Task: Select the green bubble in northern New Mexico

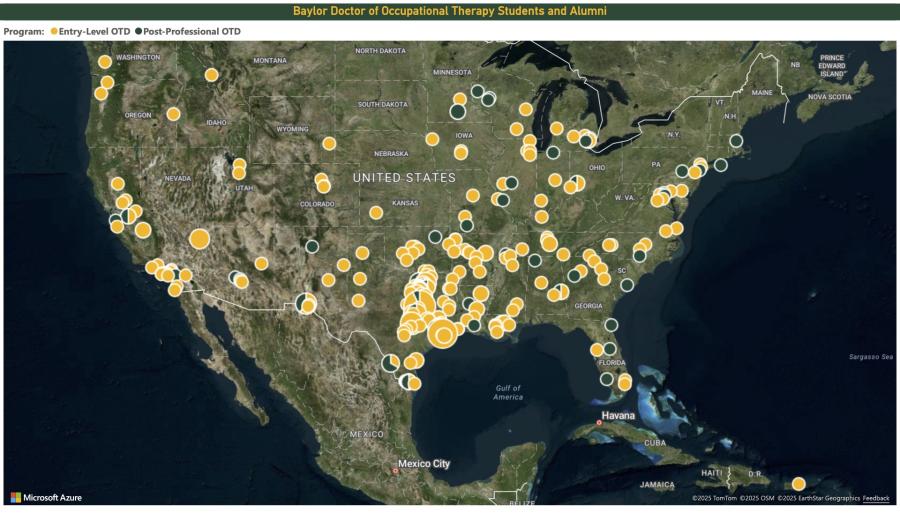Action: tap(312, 247)
